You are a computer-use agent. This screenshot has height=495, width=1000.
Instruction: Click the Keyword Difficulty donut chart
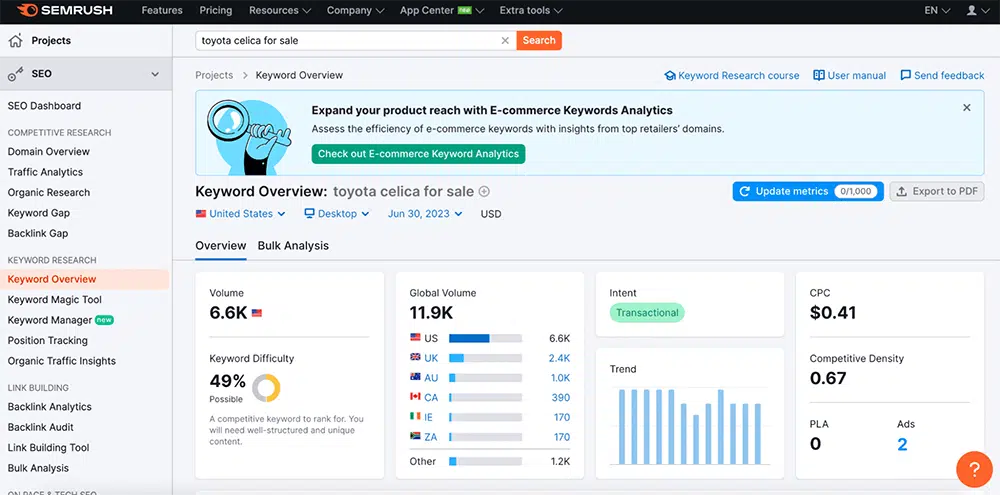(266, 388)
